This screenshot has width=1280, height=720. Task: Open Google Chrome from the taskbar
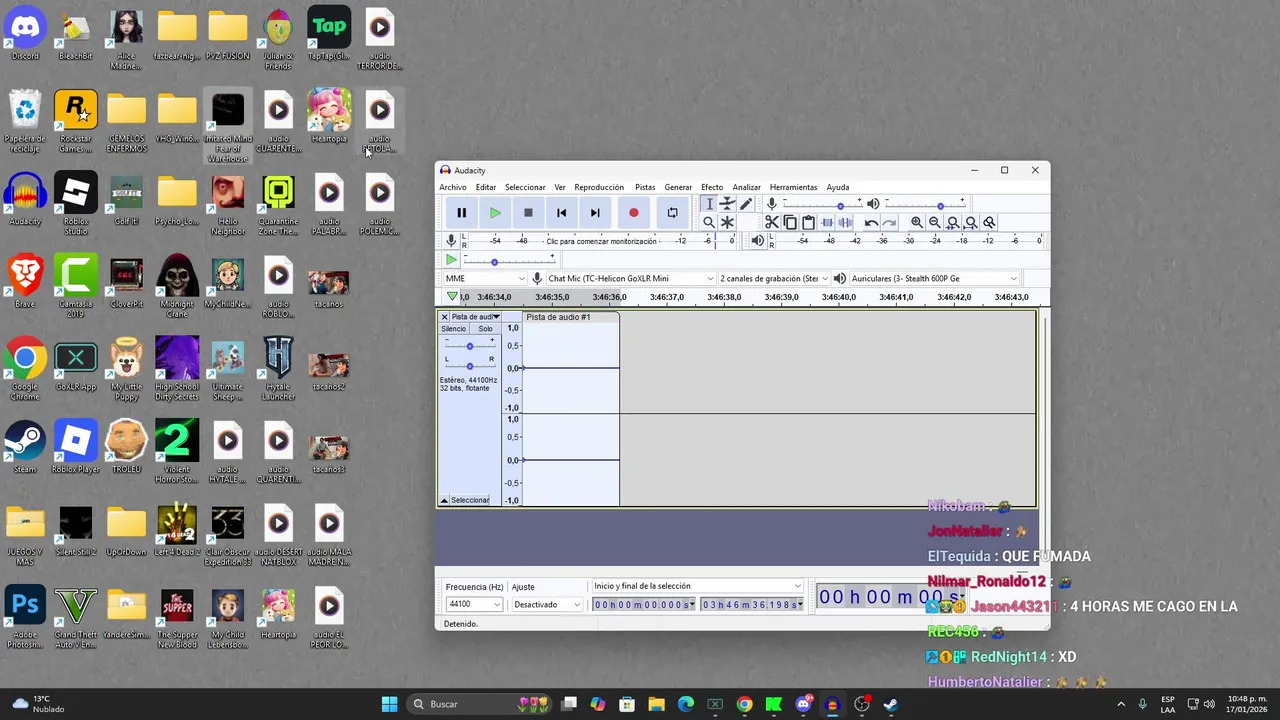[x=744, y=704]
